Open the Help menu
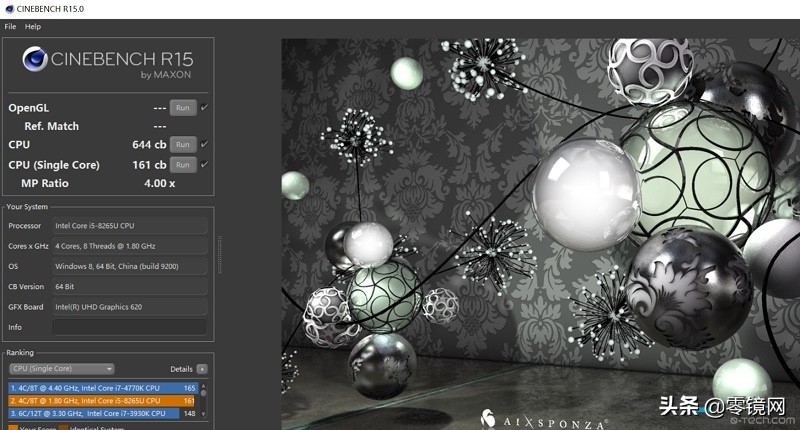 (33, 26)
